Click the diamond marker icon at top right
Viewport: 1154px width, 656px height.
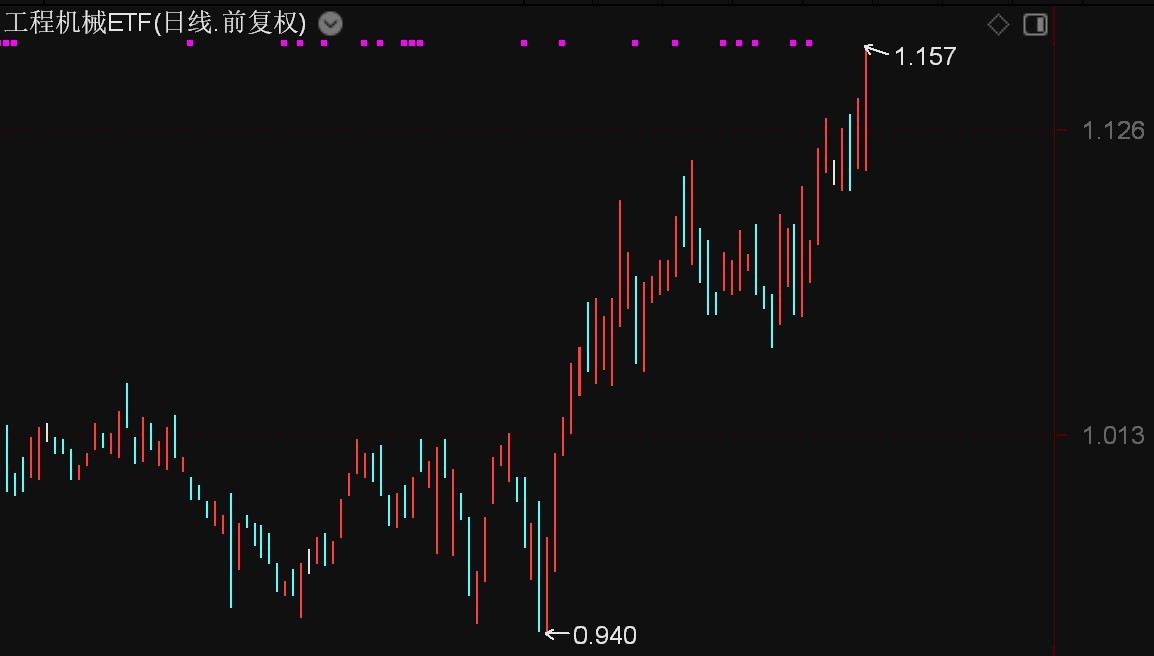(998, 24)
